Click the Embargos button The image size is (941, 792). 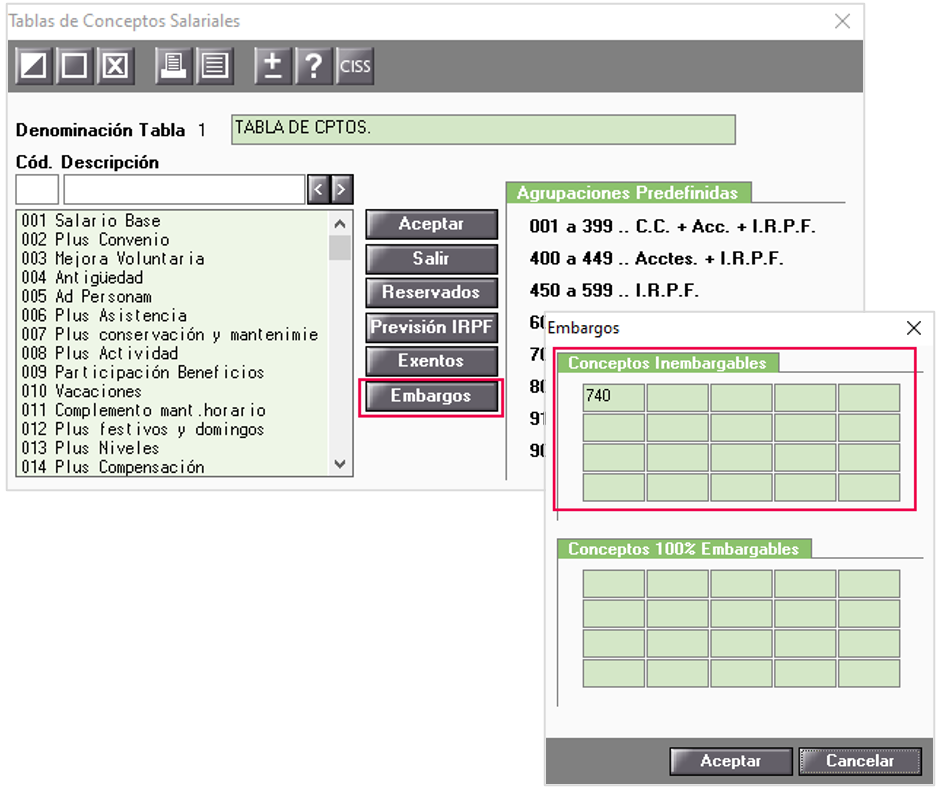tap(431, 396)
